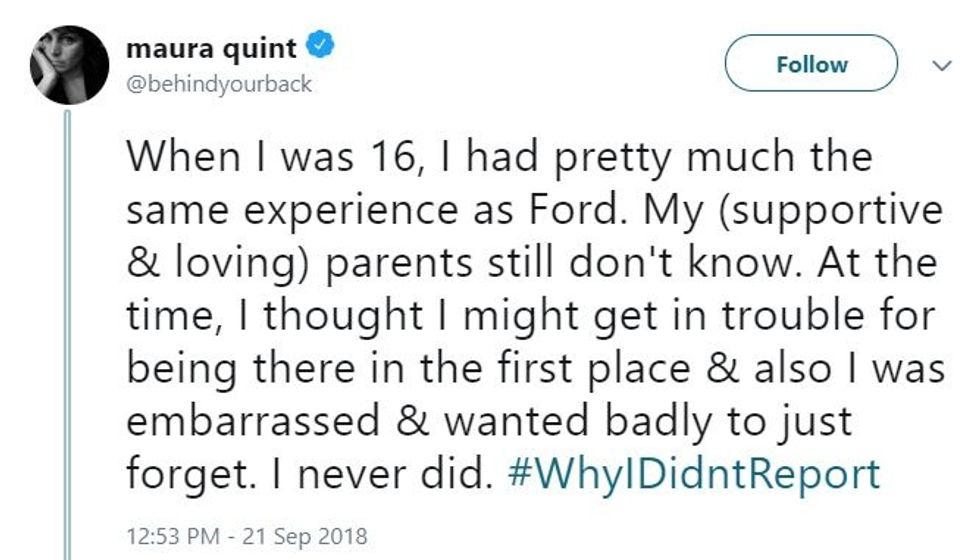The height and width of the screenshot is (560, 980).
Task: Open the tweet options chevron menu
Action: 941,65
